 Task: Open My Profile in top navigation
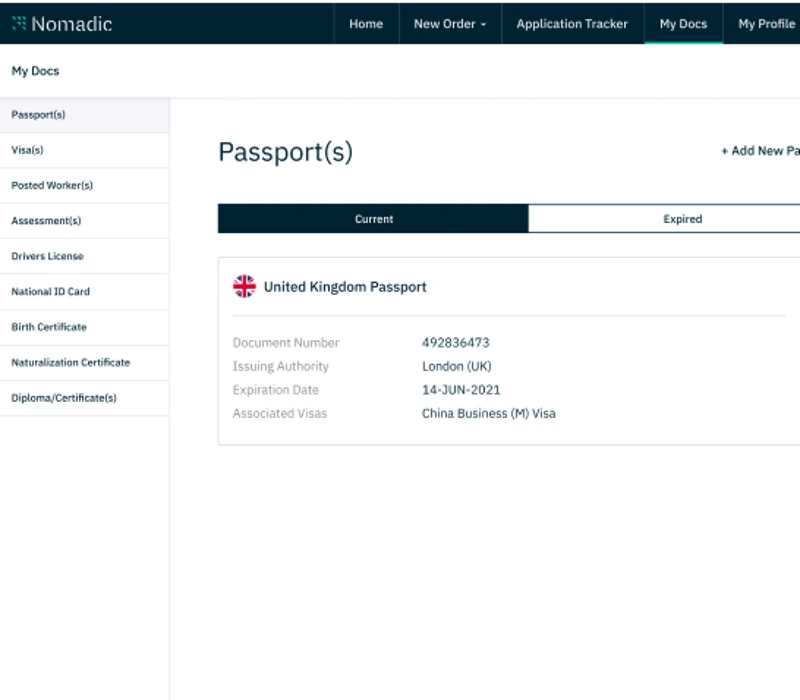coord(766,24)
